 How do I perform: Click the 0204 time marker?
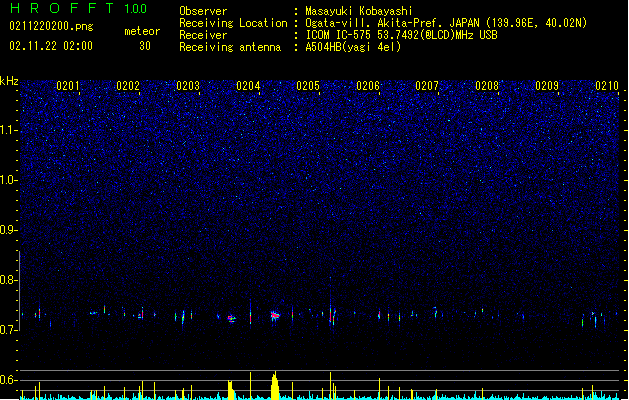click(x=248, y=86)
